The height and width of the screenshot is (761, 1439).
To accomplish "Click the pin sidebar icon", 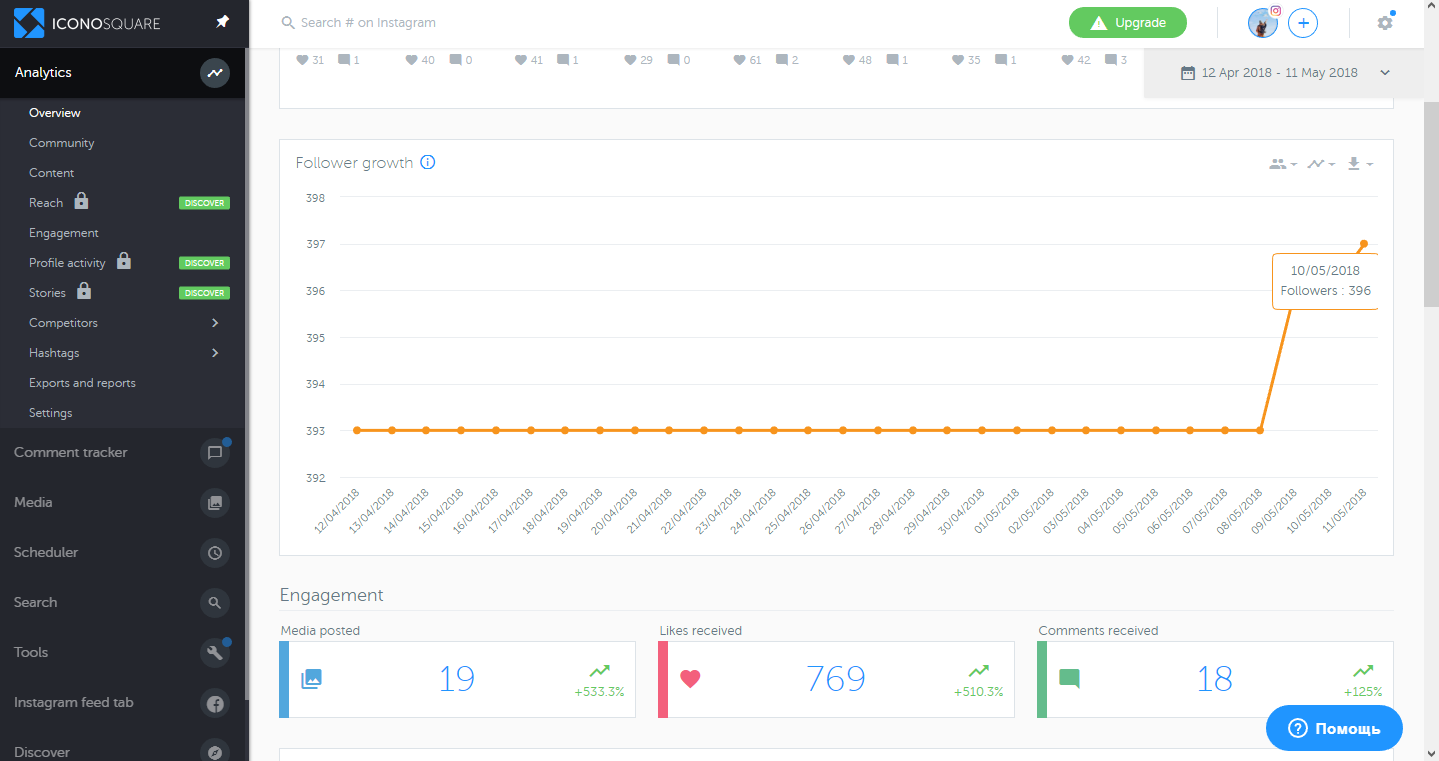I will pos(223,22).
